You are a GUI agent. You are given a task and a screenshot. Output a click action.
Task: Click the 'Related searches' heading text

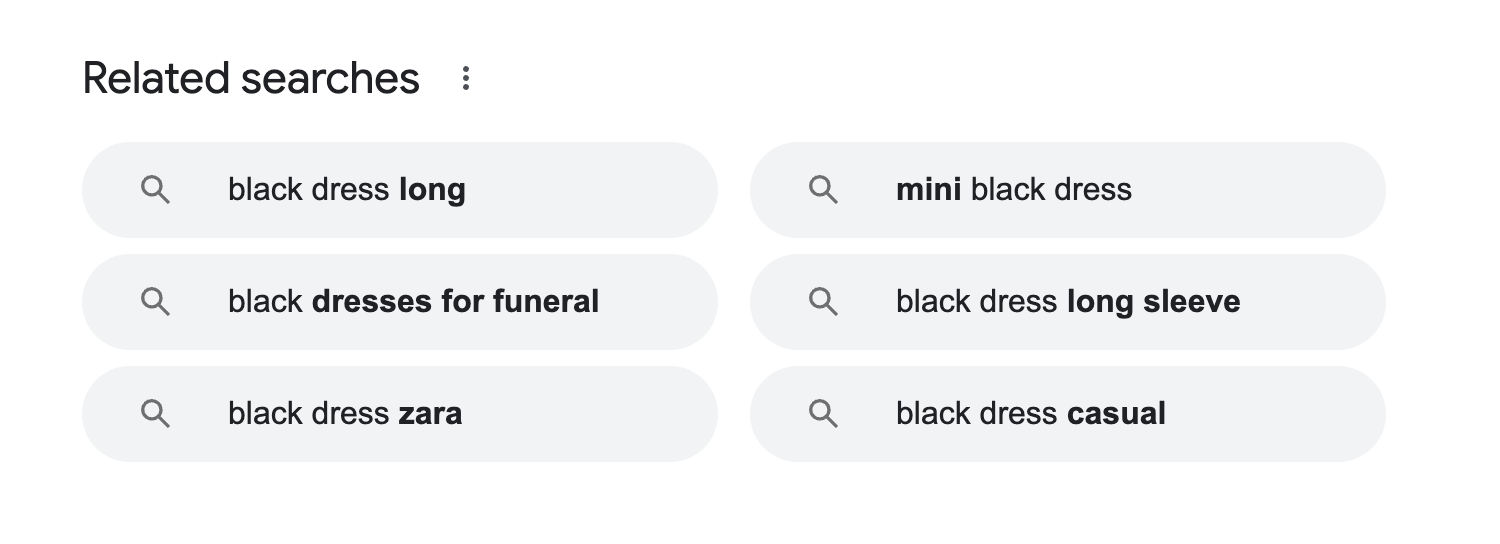(251, 79)
